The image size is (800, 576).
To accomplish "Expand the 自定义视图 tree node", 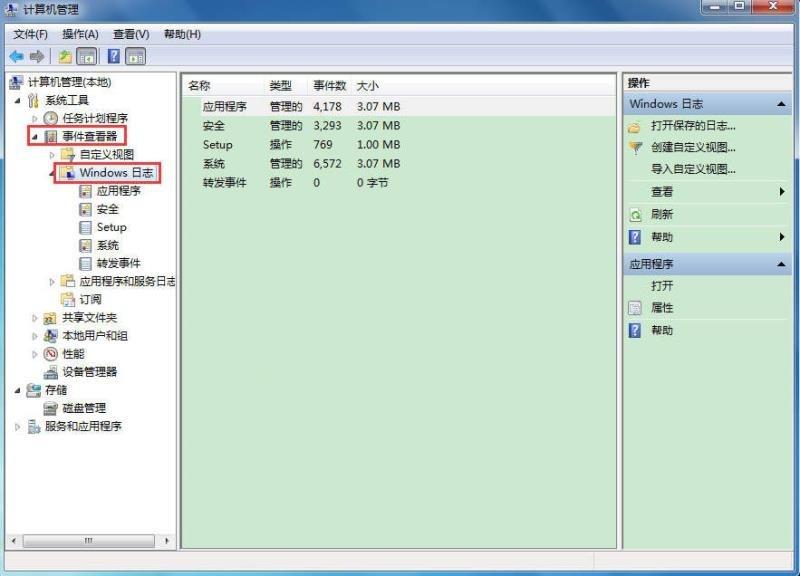I will click(x=52, y=155).
